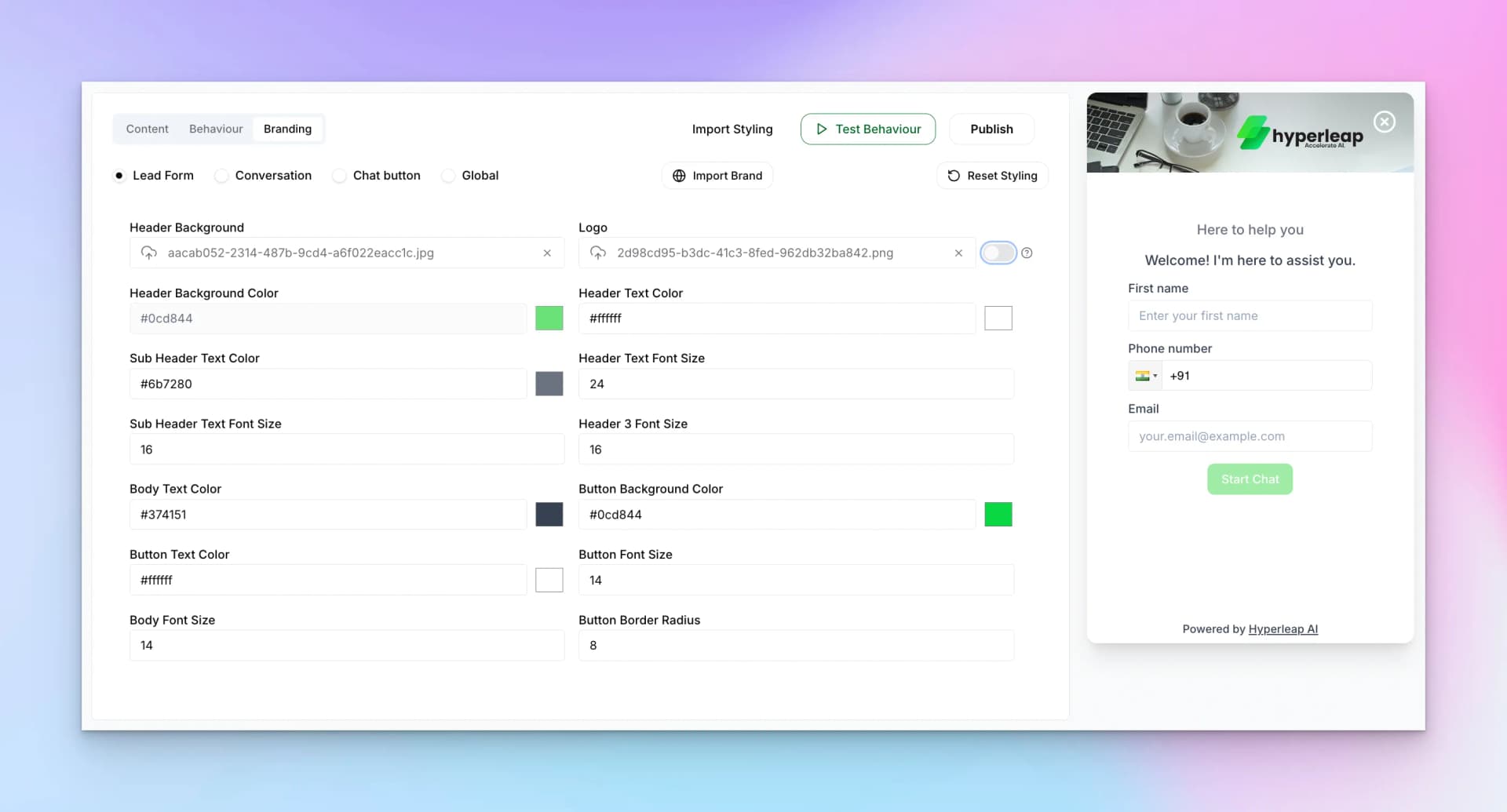This screenshot has height=812, width=1507.
Task: Select the Conversation styling option
Action: [x=221, y=175]
